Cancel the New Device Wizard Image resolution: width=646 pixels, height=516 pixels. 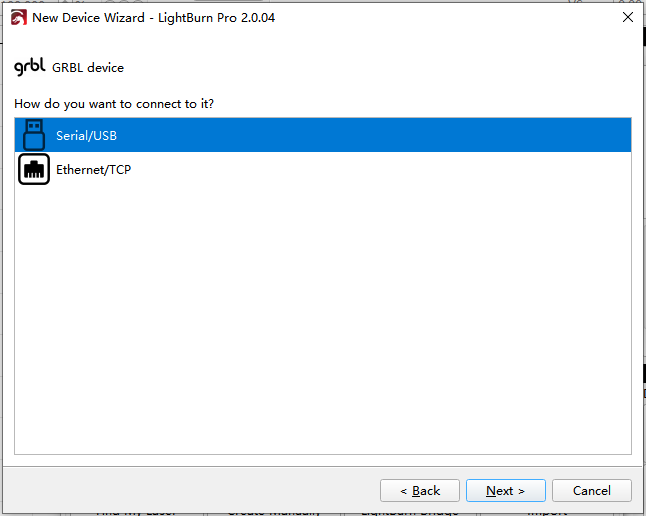[592, 490]
